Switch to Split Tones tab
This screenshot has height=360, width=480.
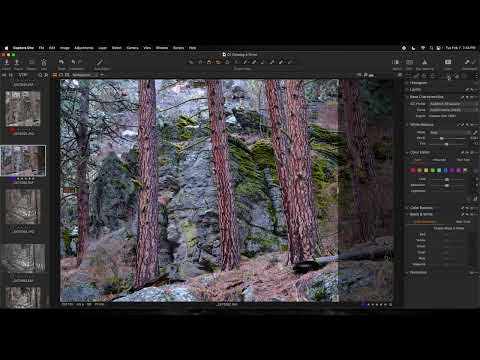pos(463,222)
